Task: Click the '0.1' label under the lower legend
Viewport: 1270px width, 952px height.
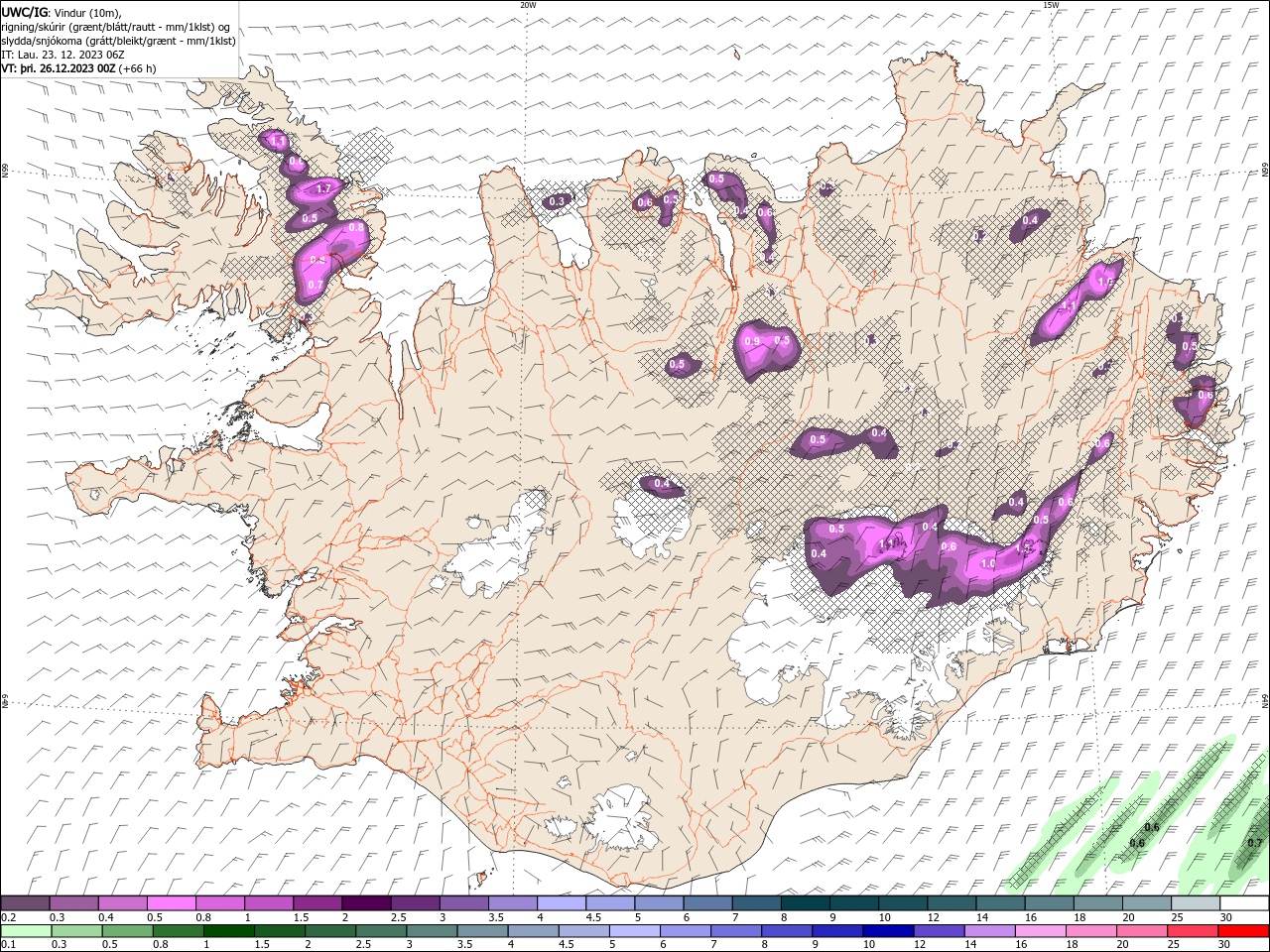Action: (x=7, y=945)
